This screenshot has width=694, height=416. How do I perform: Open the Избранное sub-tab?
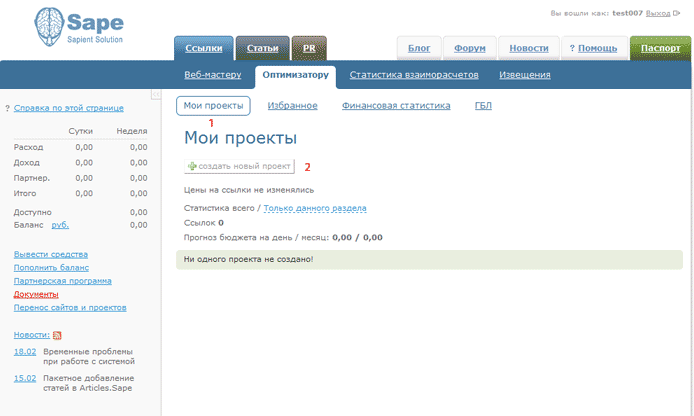click(x=293, y=105)
